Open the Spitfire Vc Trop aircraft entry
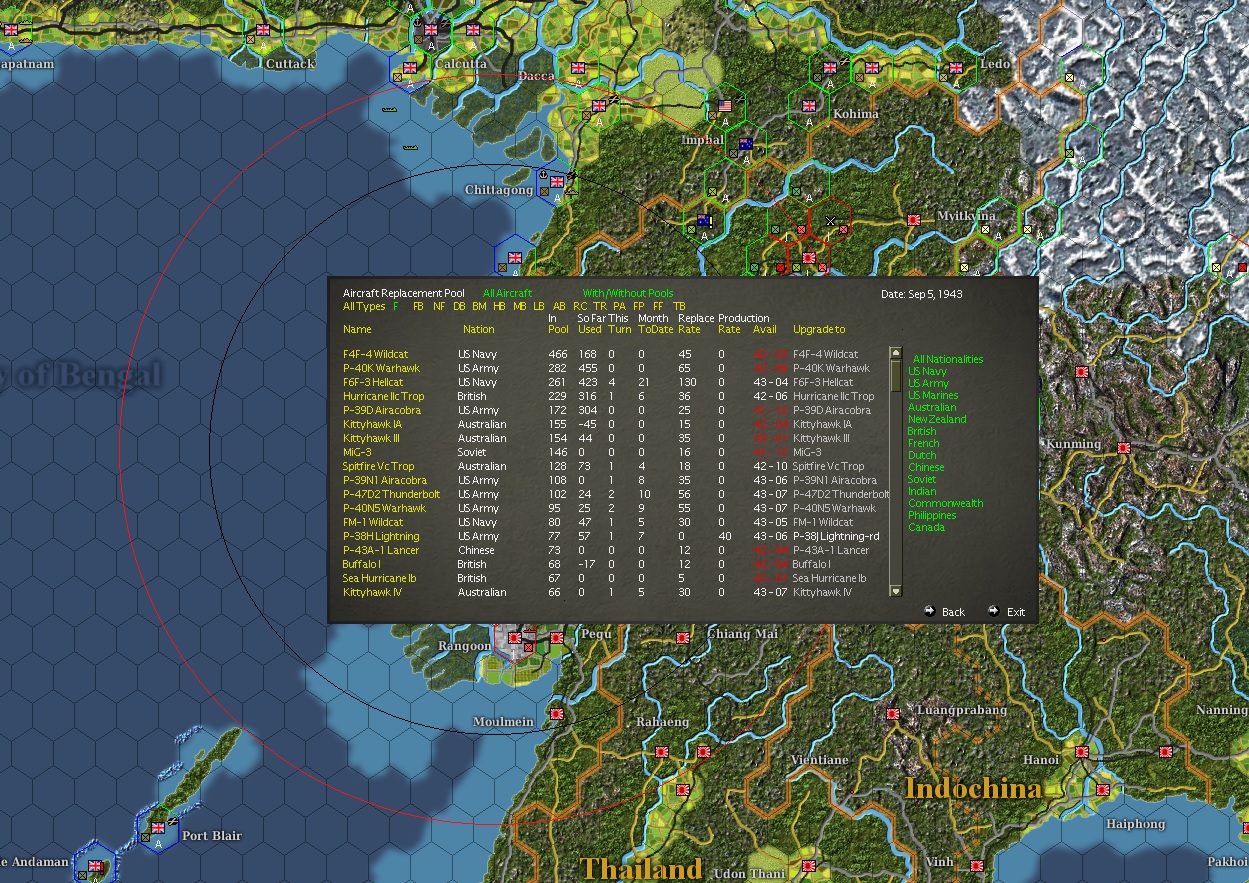The width and height of the screenshot is (1249, 883). [378, 466]
